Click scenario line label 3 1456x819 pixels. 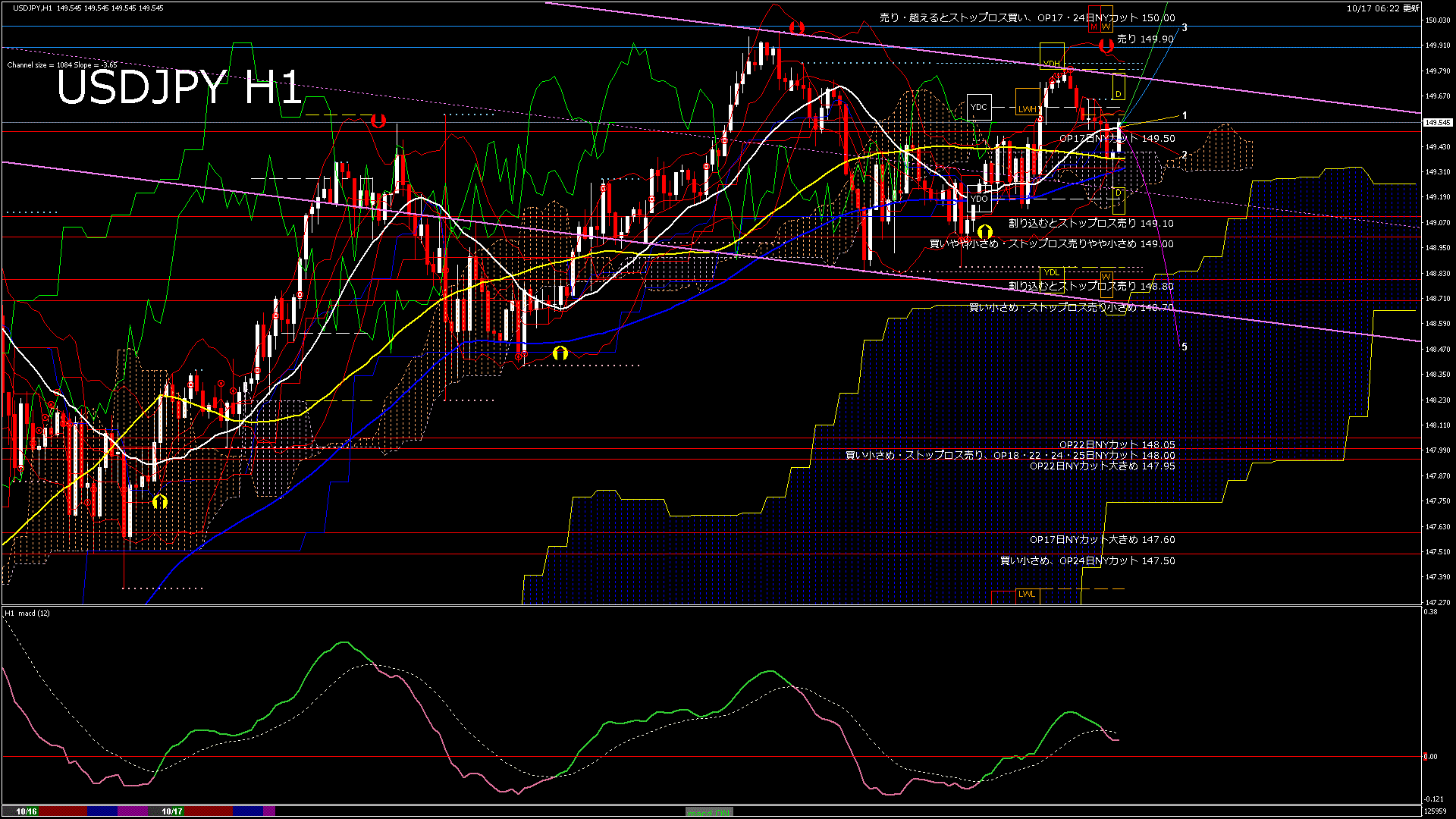(1185, 28)
